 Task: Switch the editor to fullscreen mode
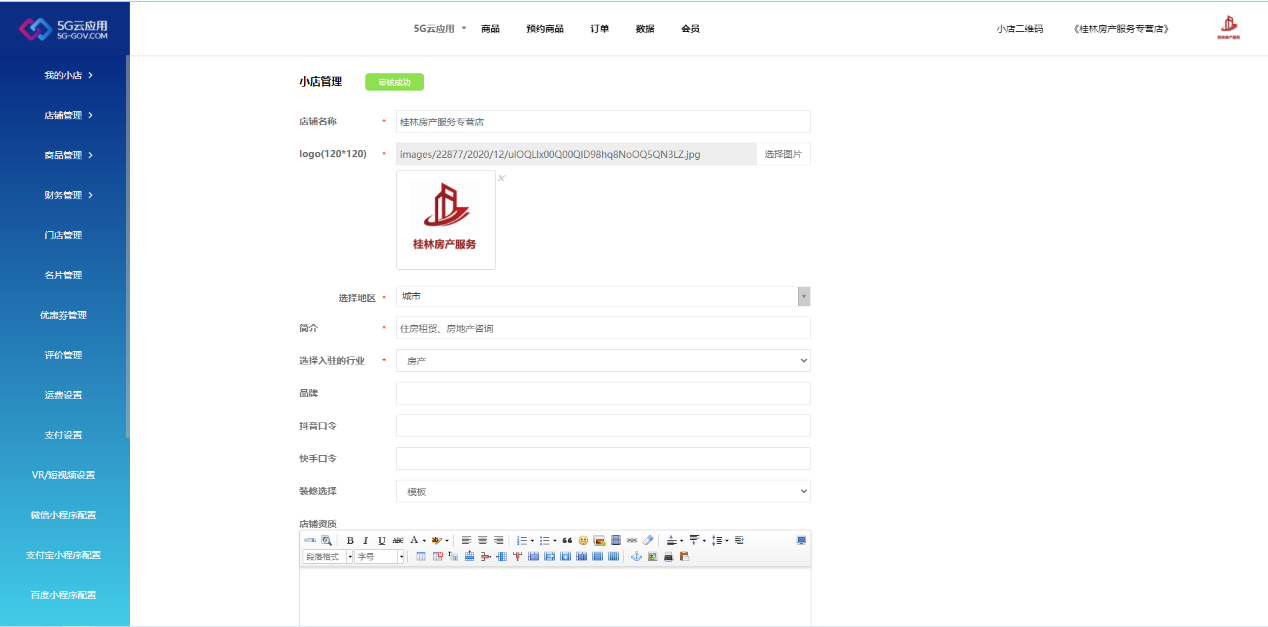pyautogui.click(x=801, y=540)
